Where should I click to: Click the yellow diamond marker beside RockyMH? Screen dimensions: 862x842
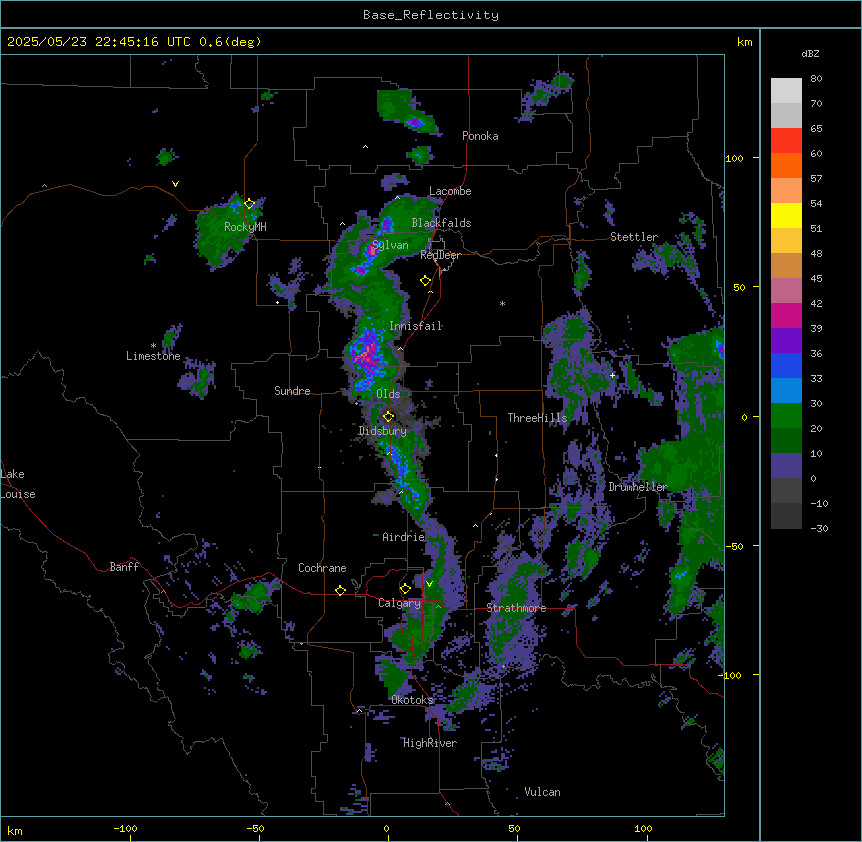[x=249, y=203]
